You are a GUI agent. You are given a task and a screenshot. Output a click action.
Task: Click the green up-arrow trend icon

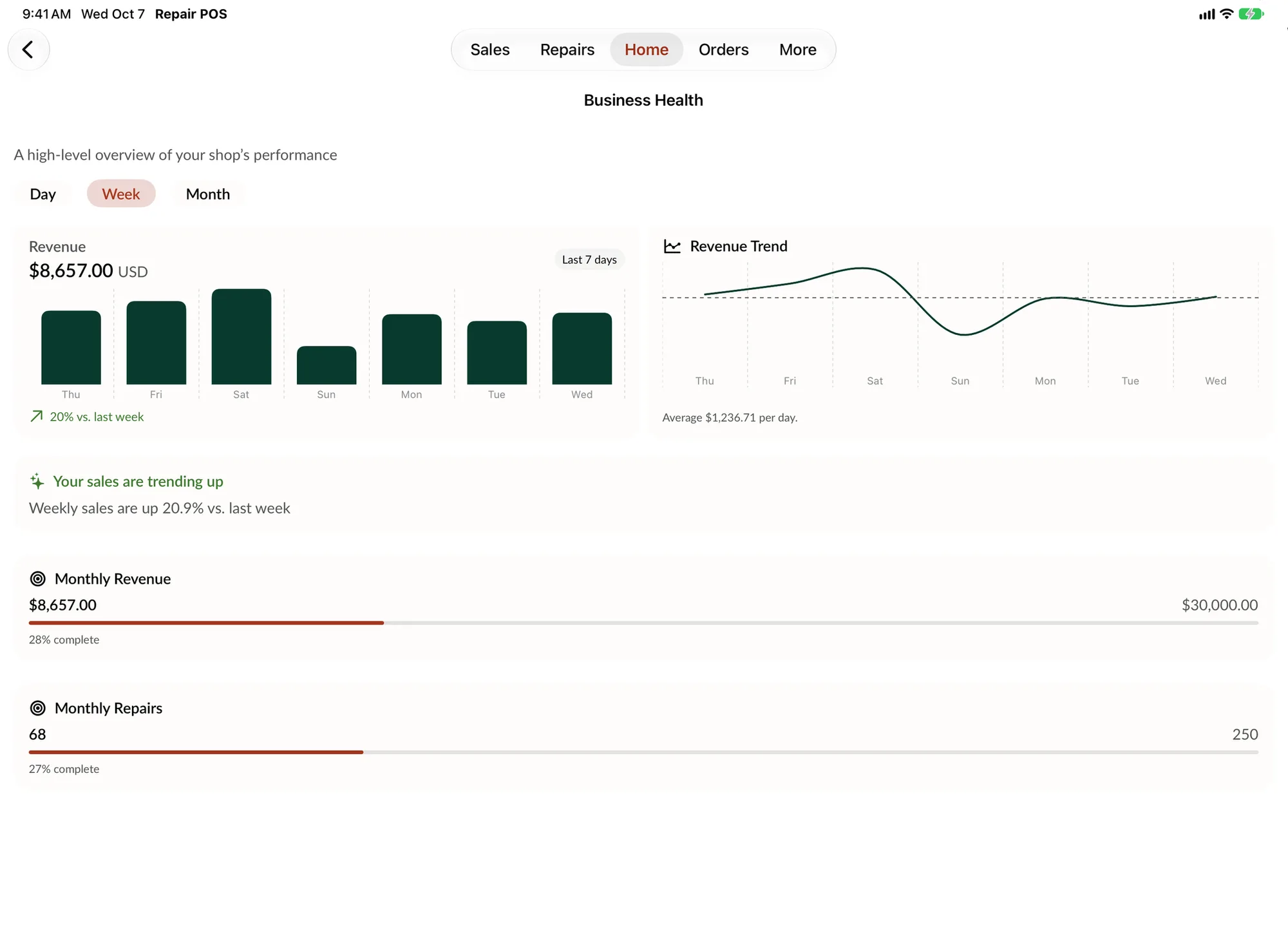37,417
